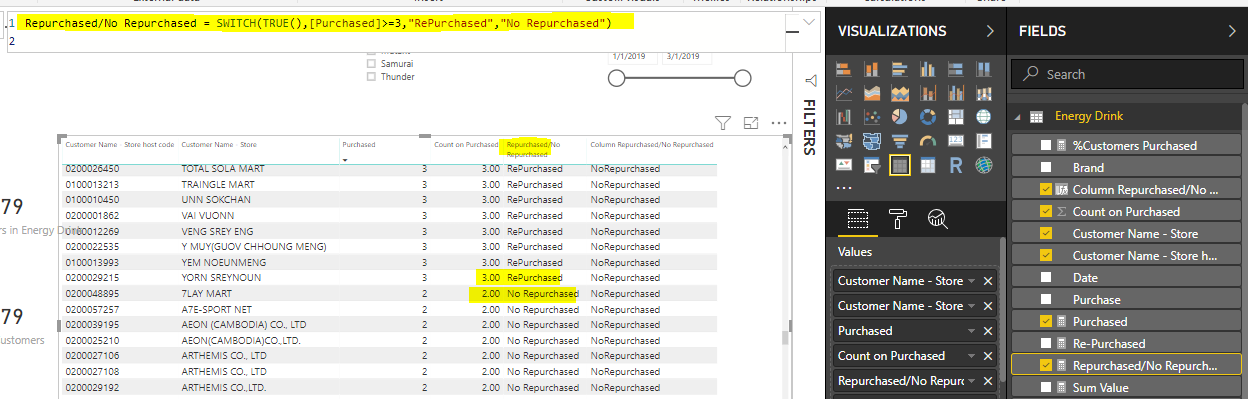
Task: Select the clustered column chart visual
Action: coord(927,69)
